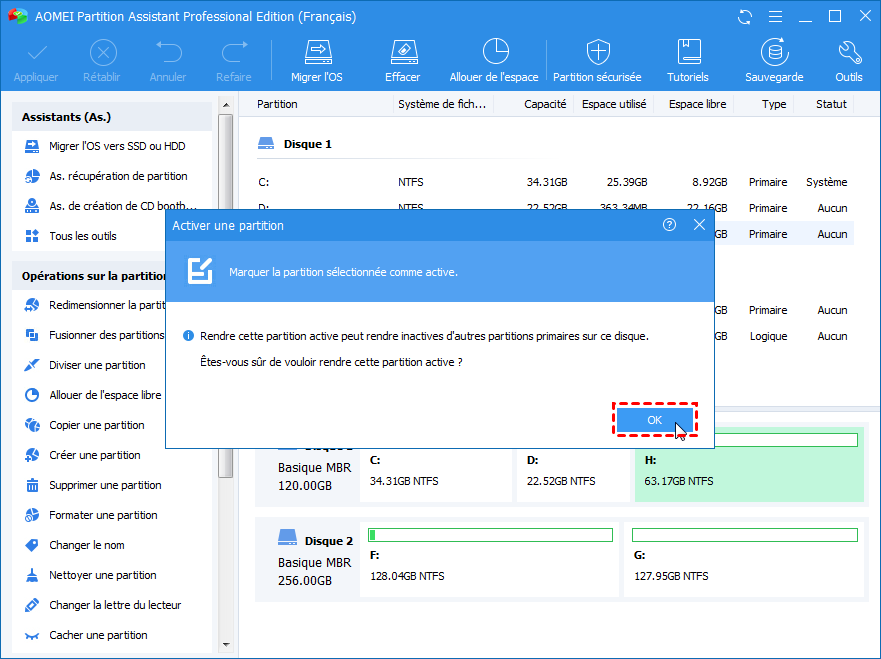
Task: Click sidebar scrollbar down arrow
Action: 226,645
